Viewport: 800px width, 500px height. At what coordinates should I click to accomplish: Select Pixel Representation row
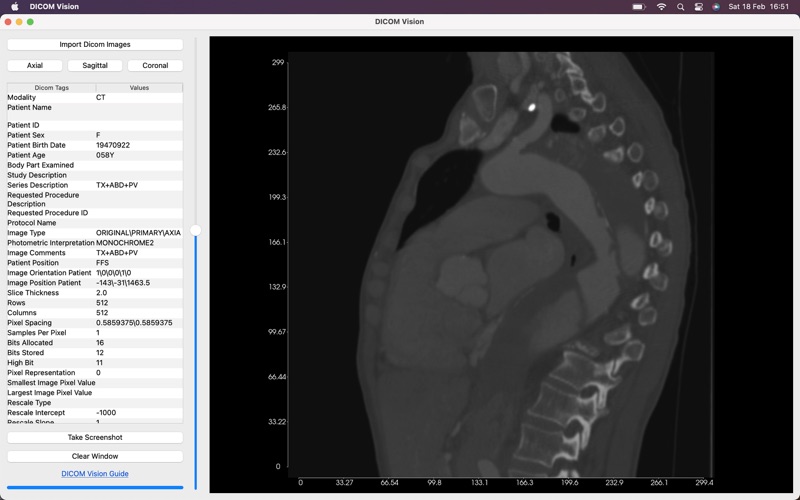95,372
